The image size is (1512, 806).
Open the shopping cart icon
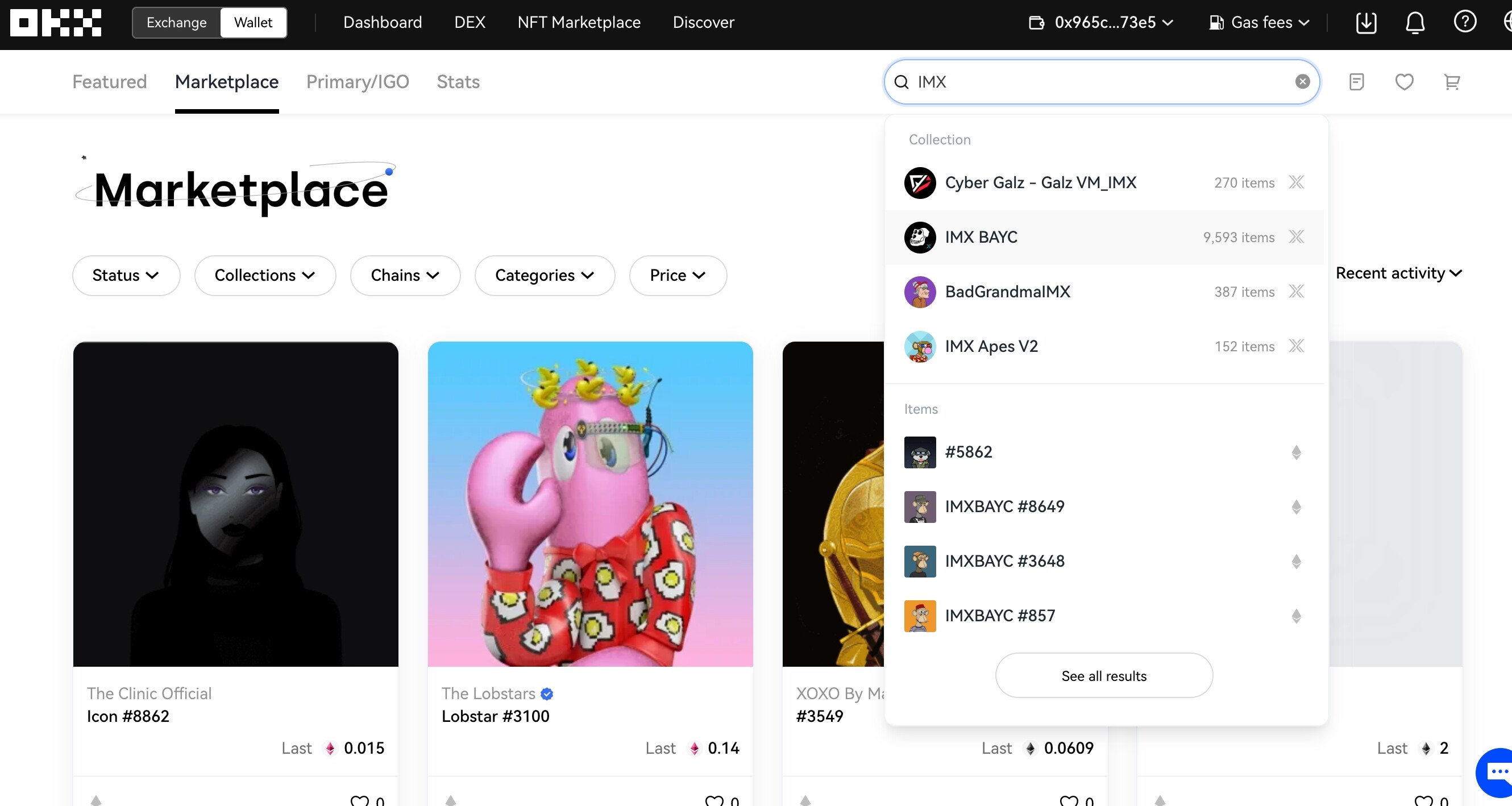coord(1452,82)
